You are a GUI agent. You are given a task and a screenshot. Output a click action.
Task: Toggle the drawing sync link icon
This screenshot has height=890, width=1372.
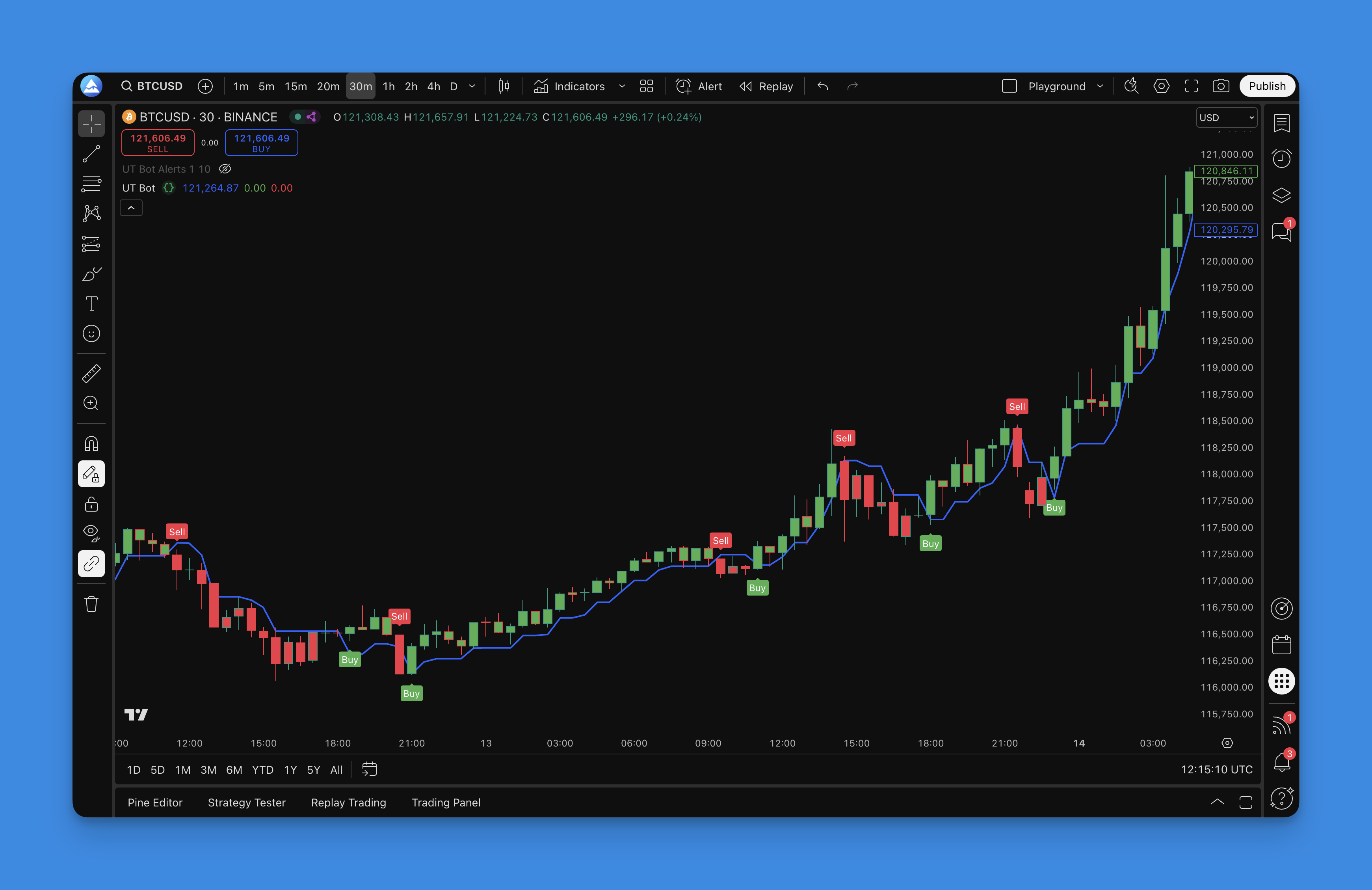pyautogui.click(x=91, y=564)
